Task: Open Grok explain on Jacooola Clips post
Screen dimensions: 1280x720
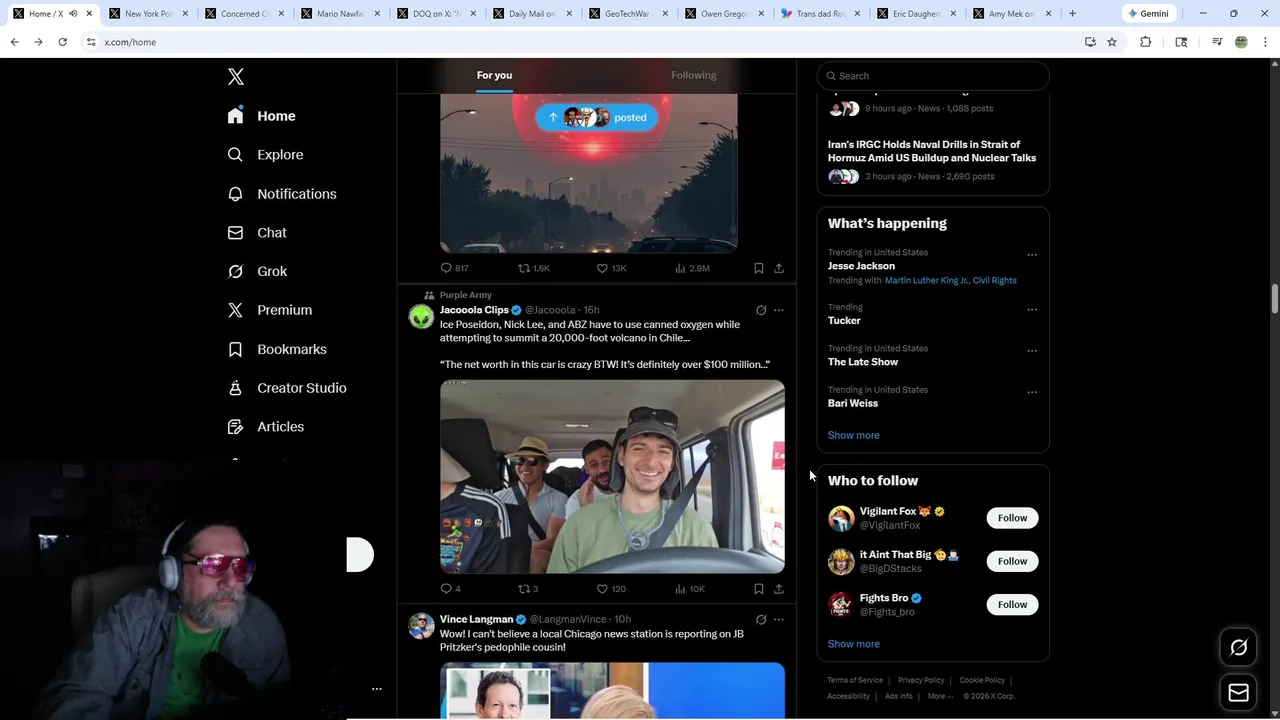Action: point(761,310)
